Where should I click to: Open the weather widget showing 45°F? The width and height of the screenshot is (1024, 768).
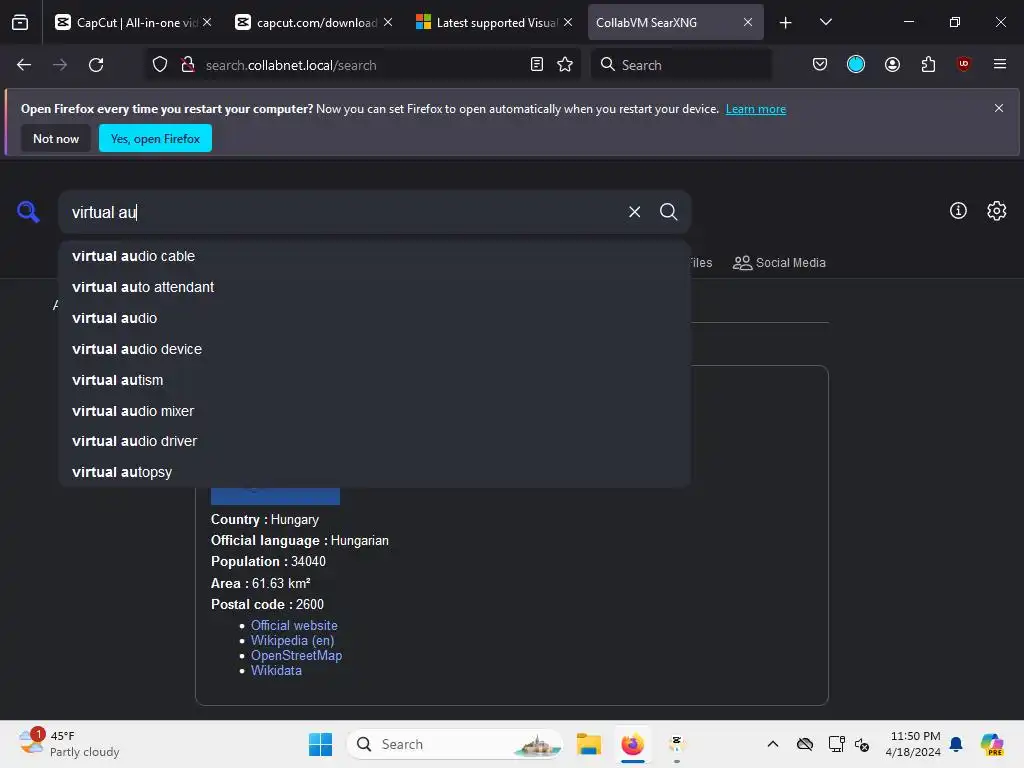click(x=69, y=744)
